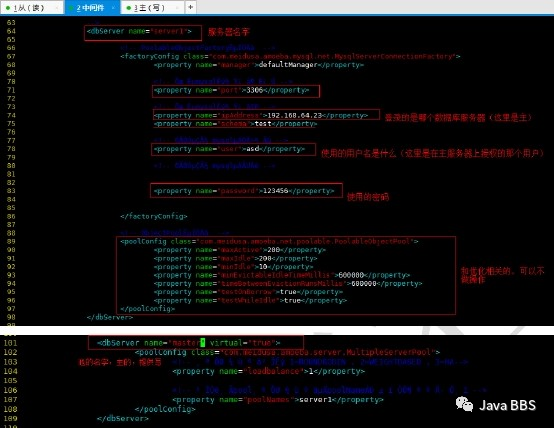Click the green status dot on '1 从(读)' tab
This screenshot has height=428, width=554.
pos(8,8)
